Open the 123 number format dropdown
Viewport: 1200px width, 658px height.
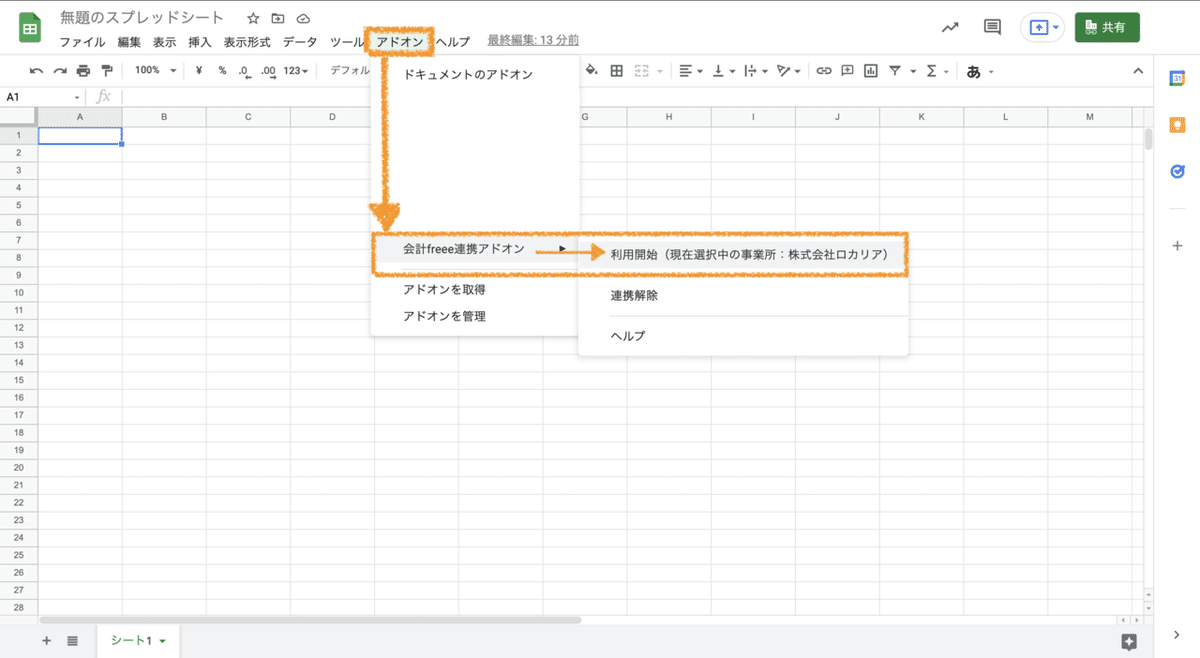pos(297,71)
